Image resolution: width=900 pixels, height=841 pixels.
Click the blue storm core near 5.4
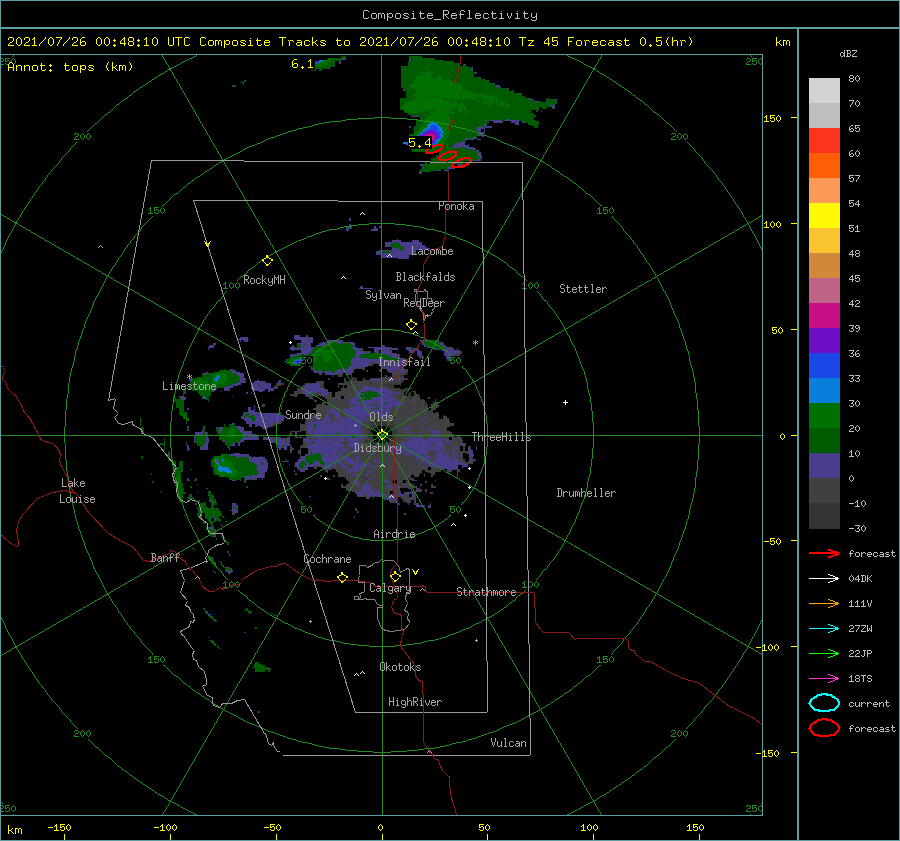[432, 131]
